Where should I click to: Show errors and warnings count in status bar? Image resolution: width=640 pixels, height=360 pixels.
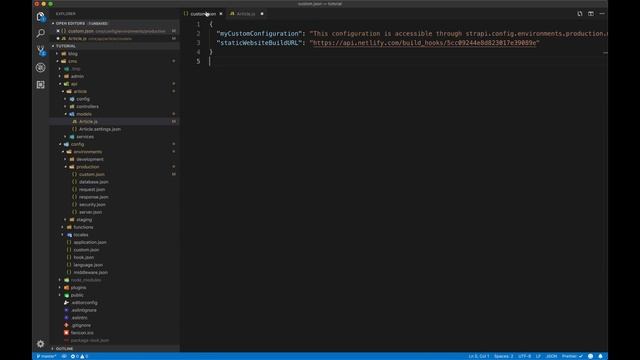pyautogui.click(x=79, y=356)
